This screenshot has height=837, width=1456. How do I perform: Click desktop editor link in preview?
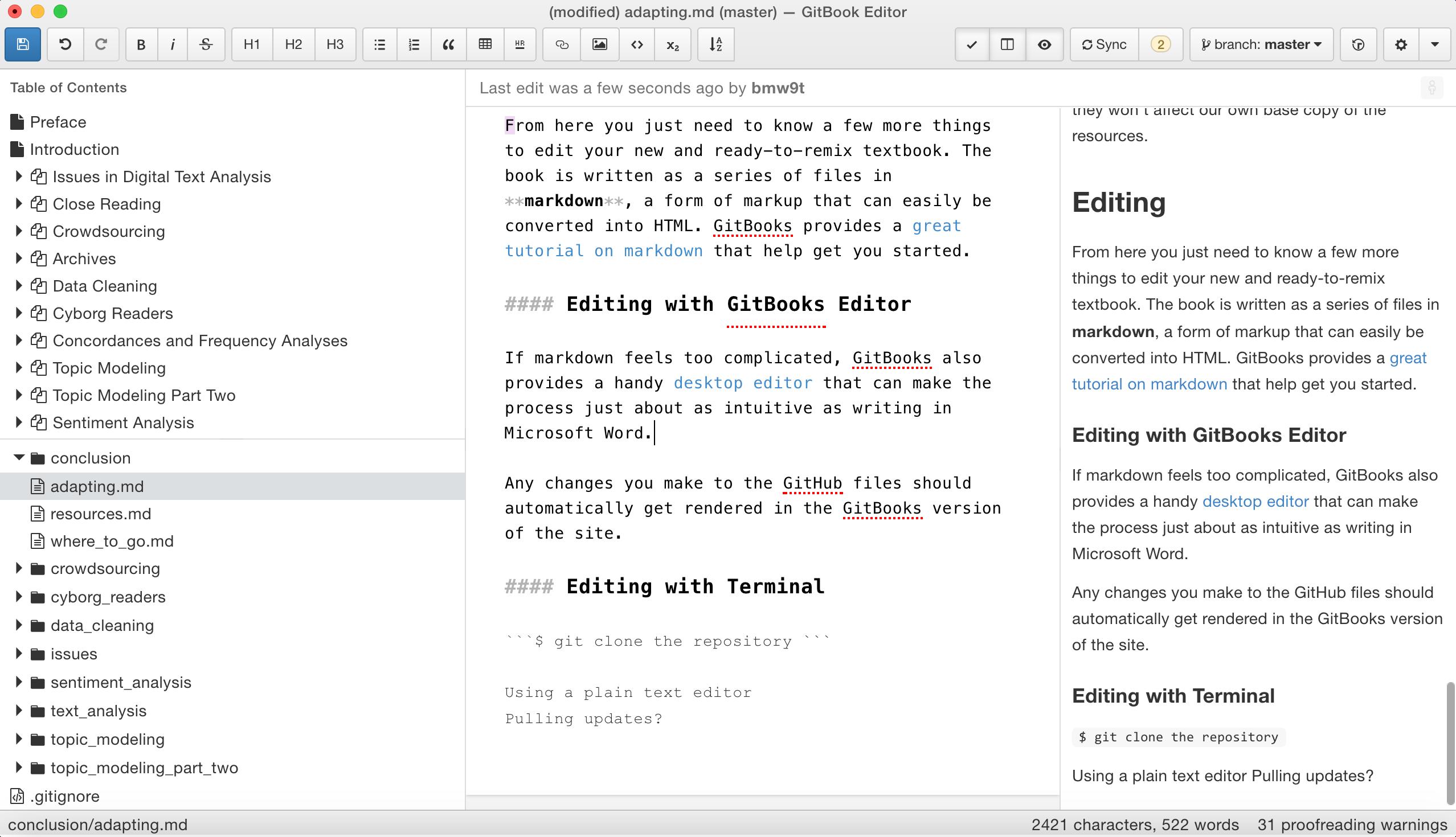[1255, 501]
